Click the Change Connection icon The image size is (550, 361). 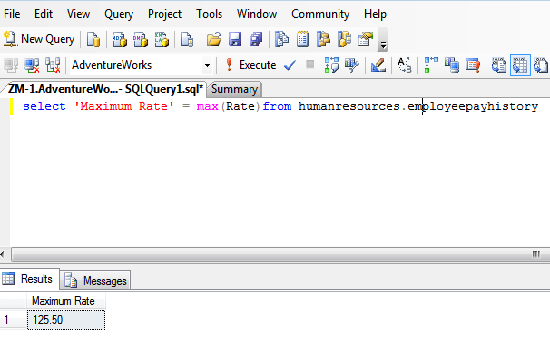53,65
